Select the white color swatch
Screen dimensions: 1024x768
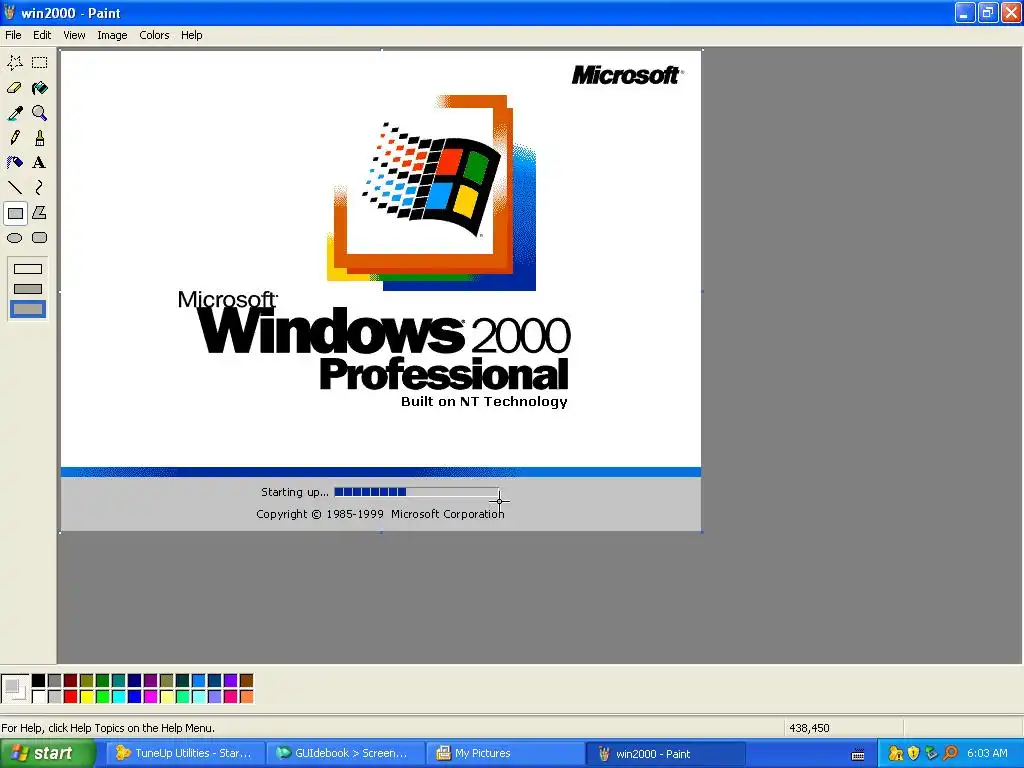39,697
